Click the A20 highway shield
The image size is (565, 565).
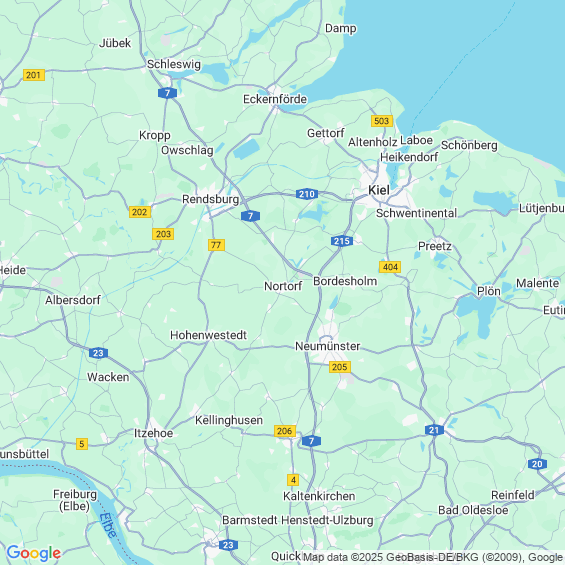[x=537, y=464]
